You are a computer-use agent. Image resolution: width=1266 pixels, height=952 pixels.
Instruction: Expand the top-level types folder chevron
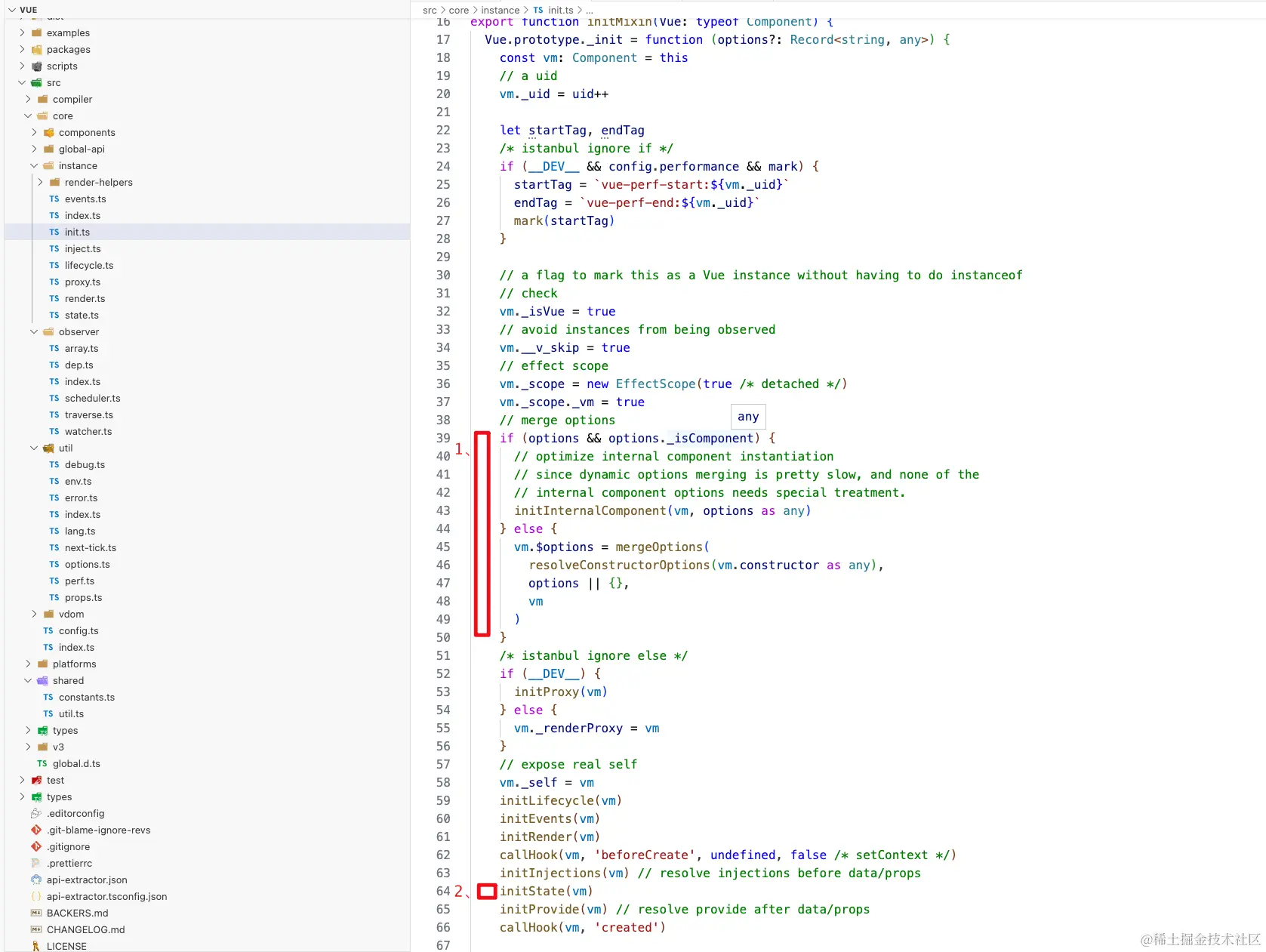tap(22, 796)
